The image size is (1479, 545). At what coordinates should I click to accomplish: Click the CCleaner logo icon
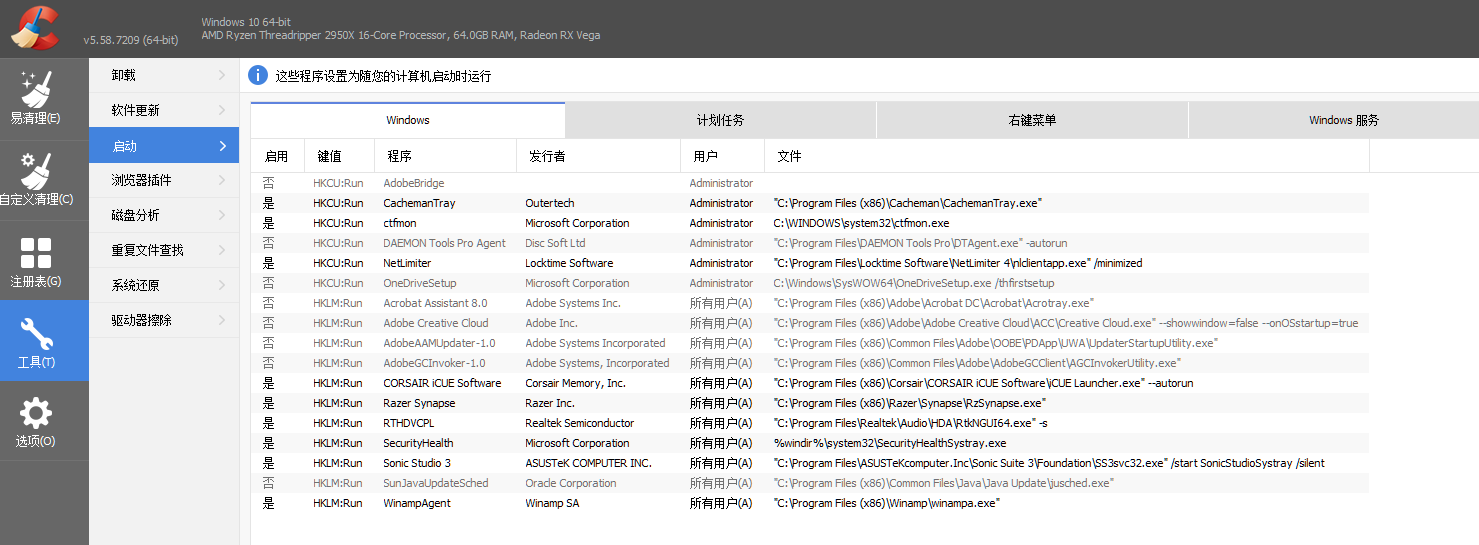tap(34, 27)
